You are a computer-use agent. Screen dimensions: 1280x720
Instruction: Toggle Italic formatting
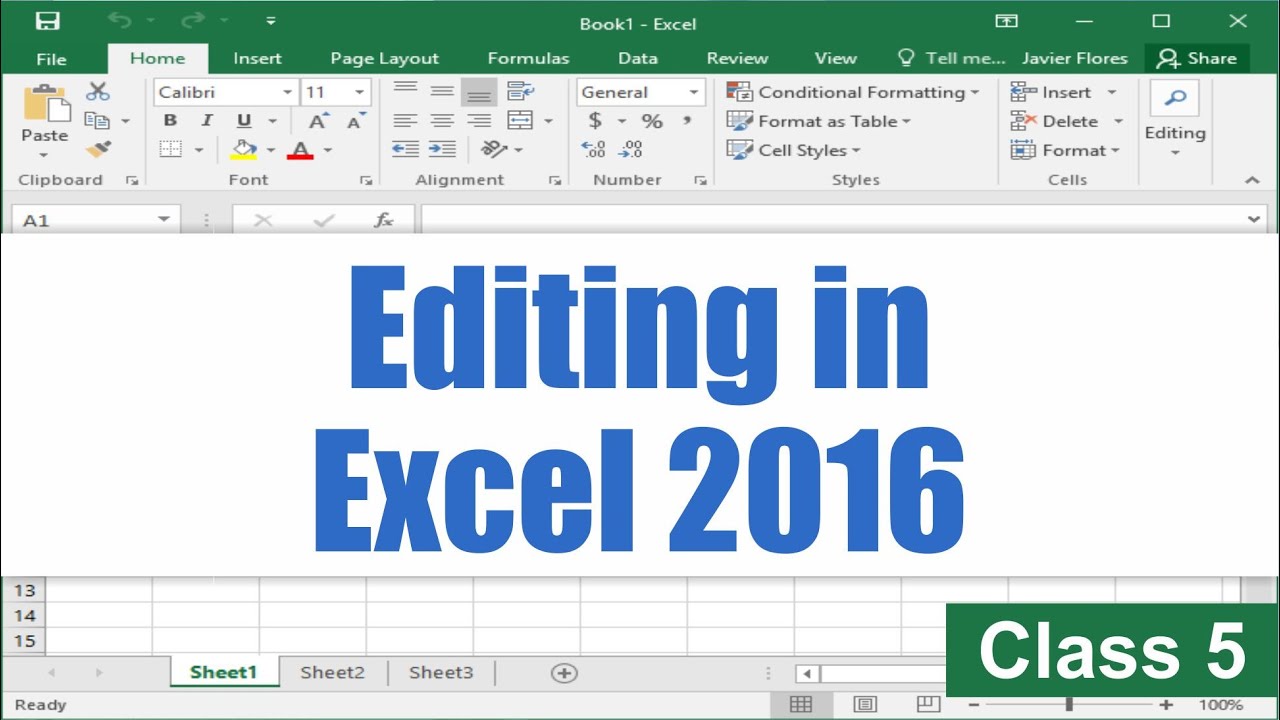tap(207, 121)
